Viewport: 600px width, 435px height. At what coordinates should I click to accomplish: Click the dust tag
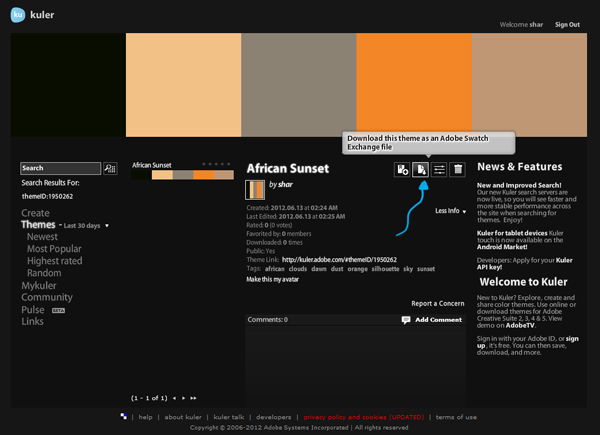pos(337,269)
